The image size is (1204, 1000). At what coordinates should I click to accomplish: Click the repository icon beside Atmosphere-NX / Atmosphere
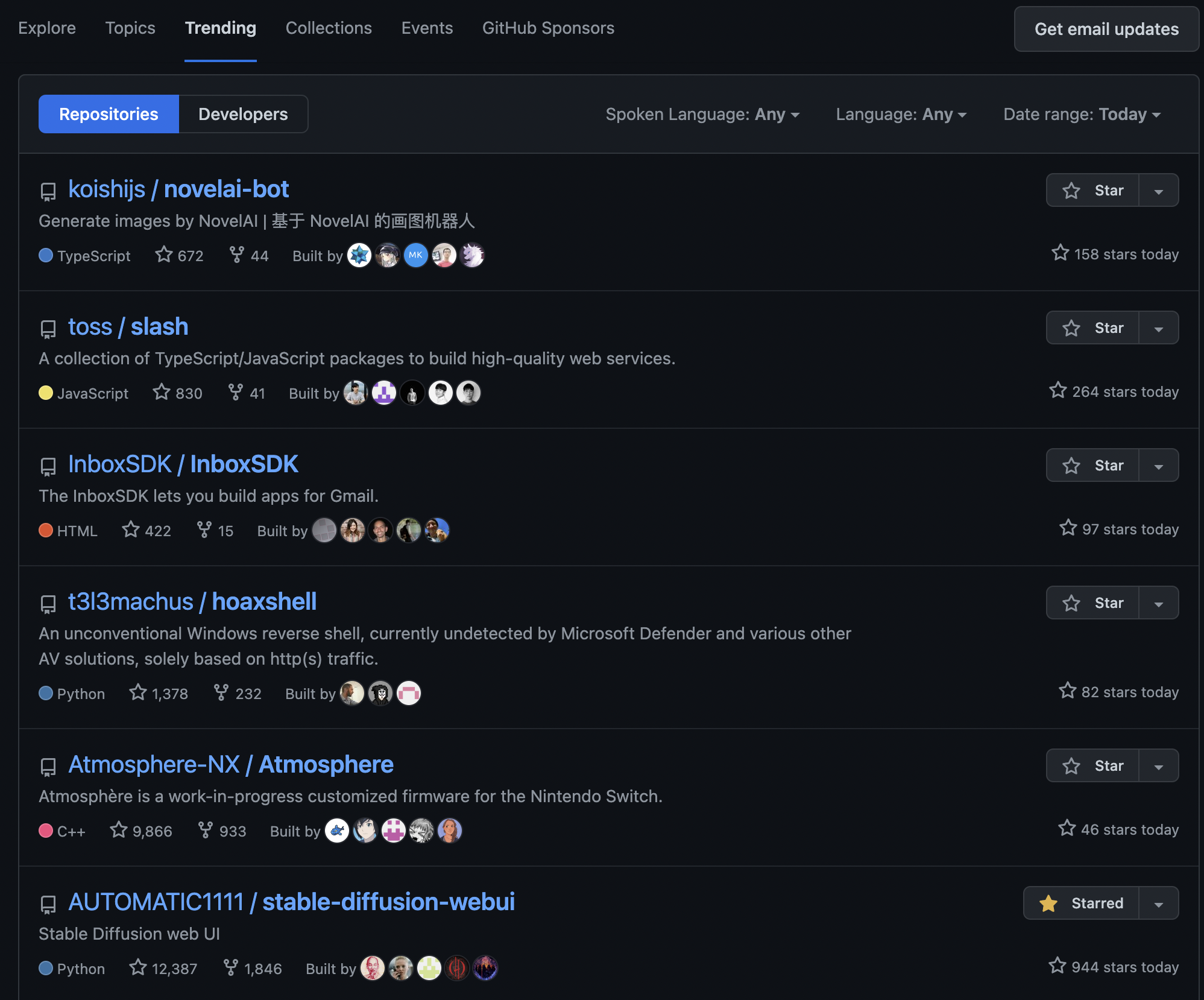coord(48,767)
